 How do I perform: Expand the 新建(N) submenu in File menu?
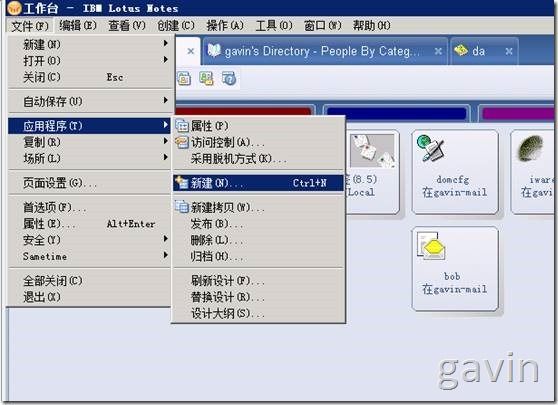90,44
